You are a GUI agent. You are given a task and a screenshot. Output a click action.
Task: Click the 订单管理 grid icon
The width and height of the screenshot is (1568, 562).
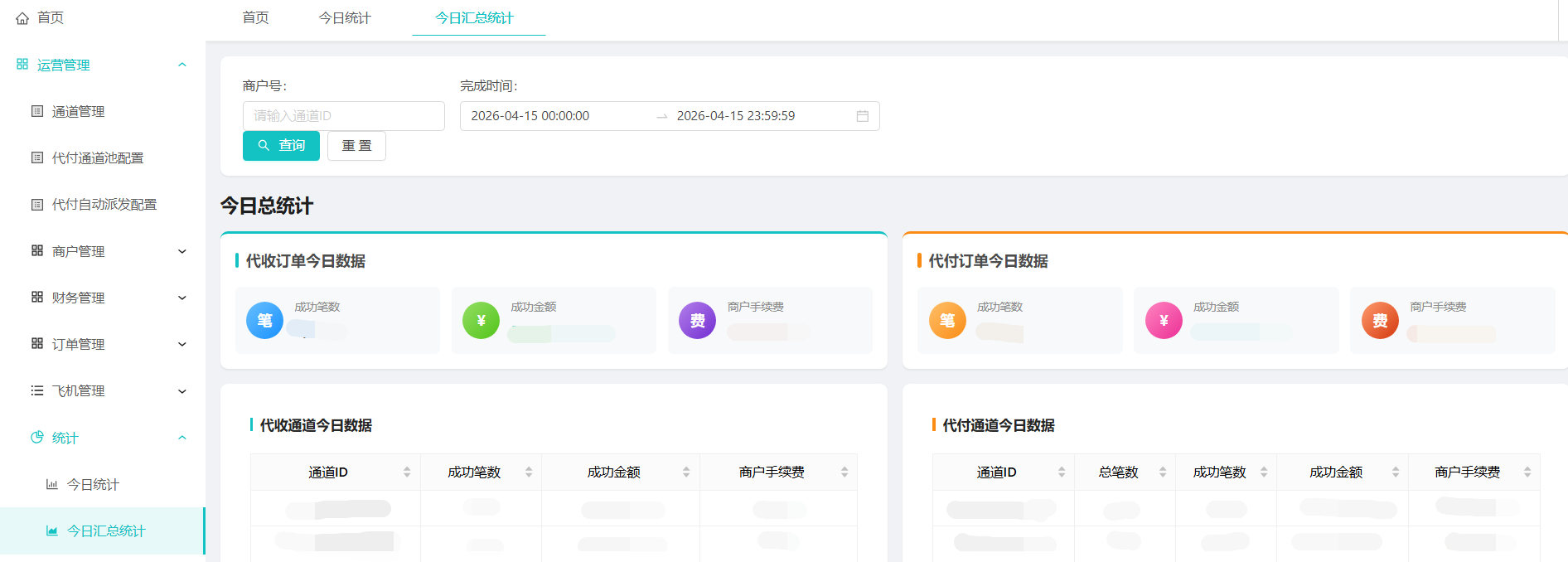(37, 343)
